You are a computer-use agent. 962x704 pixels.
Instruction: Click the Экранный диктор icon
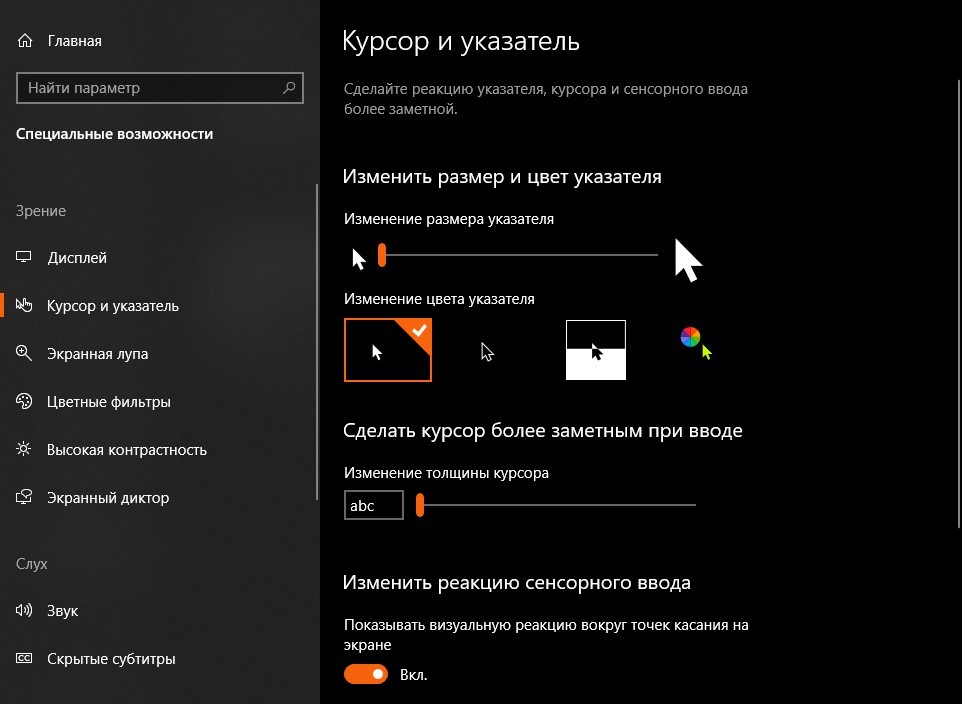(x=25, y=498)
